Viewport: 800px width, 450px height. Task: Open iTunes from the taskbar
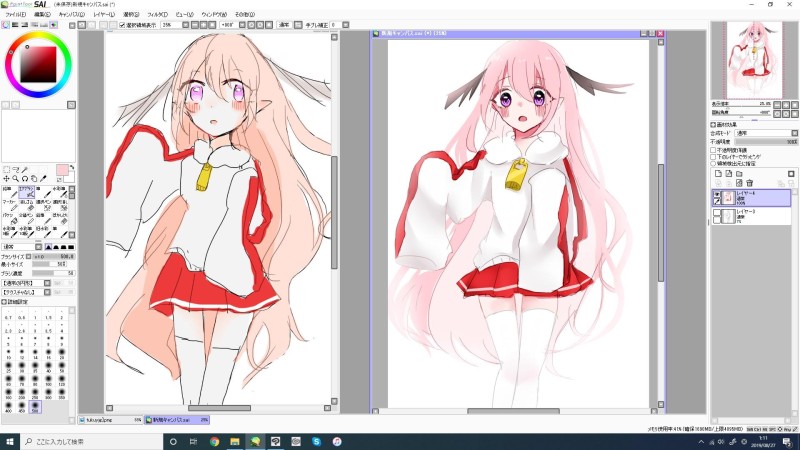337,441
